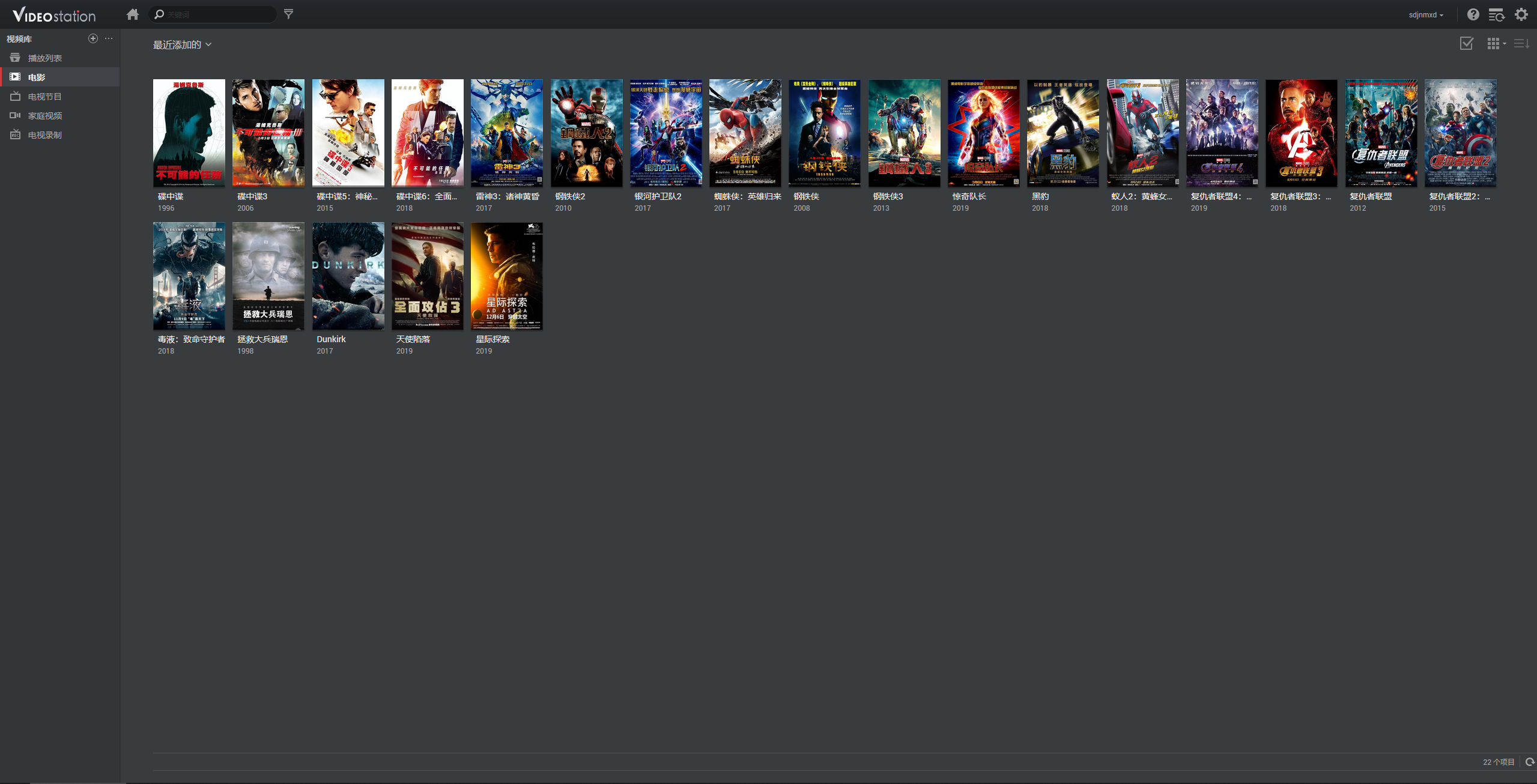Screen dimensions: 1537x784
Task: Click the VIDEOstation logo
Action: [x=54, y=15]
